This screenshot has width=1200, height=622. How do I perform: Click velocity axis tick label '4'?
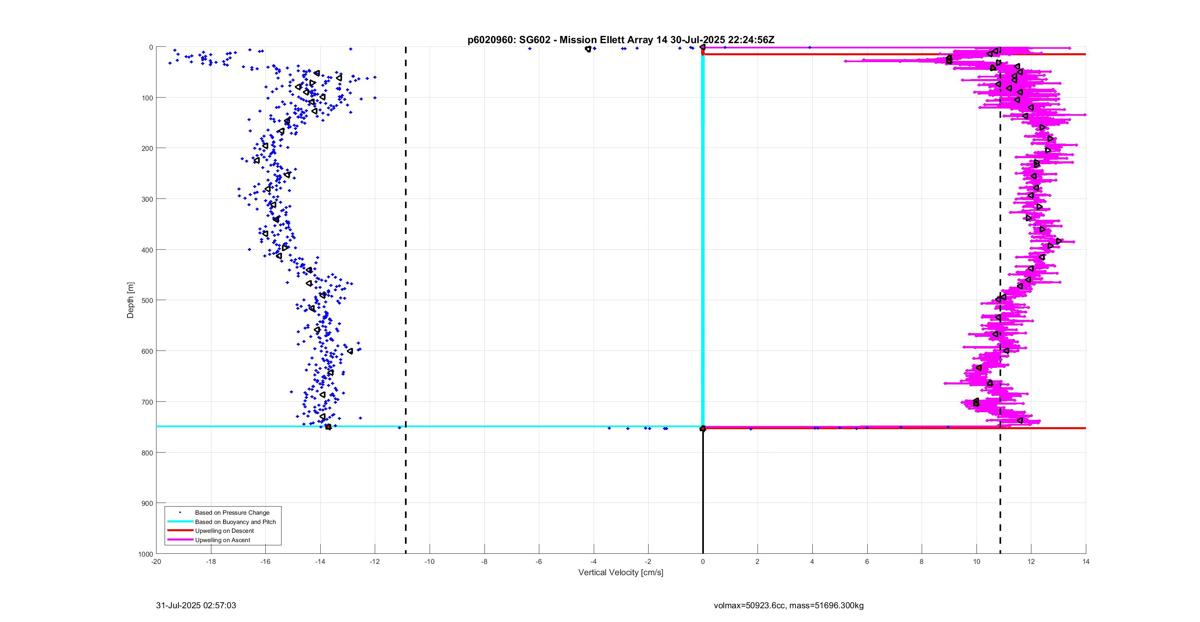click(x=813, y=561)
